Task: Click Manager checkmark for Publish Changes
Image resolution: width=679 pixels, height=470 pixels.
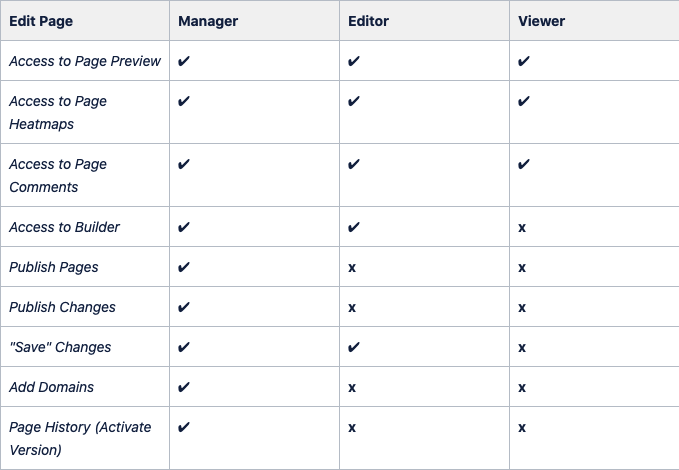Action: pos(184,307)
